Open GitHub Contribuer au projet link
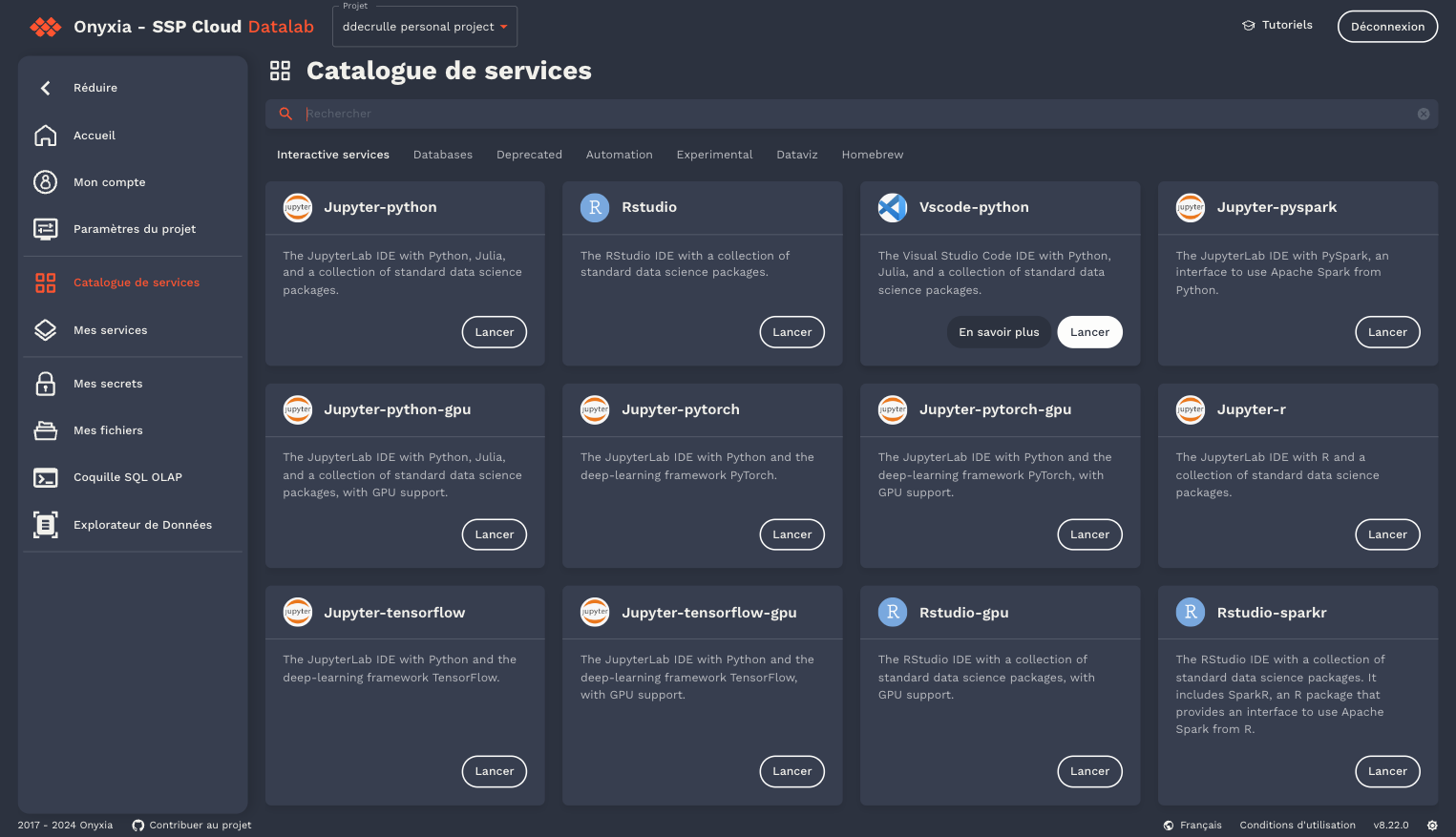The width and height of the screenshot is (1456, 837). point(192,826)
